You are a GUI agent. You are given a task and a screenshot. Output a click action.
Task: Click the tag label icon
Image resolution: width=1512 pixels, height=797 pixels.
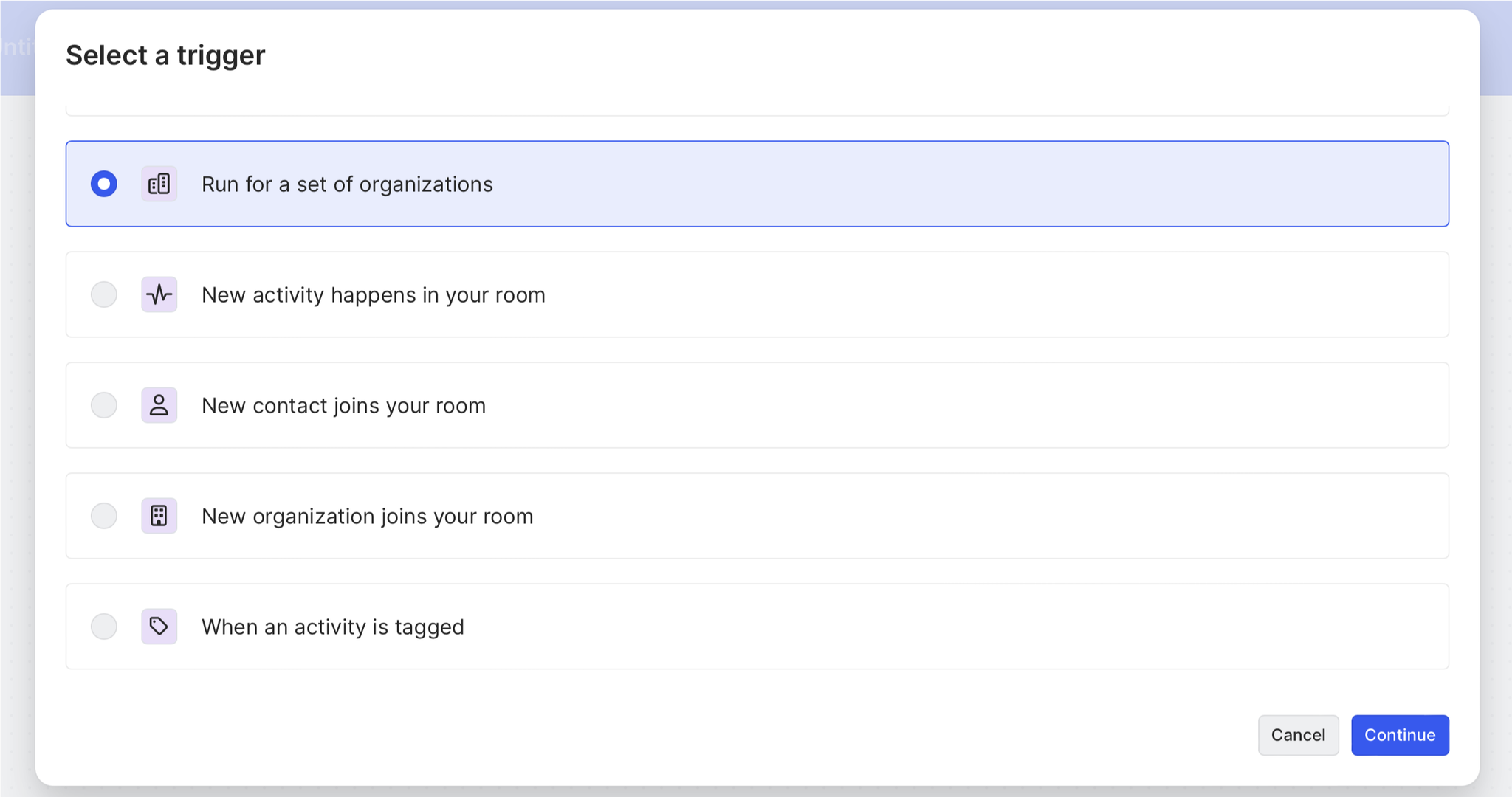159,627
